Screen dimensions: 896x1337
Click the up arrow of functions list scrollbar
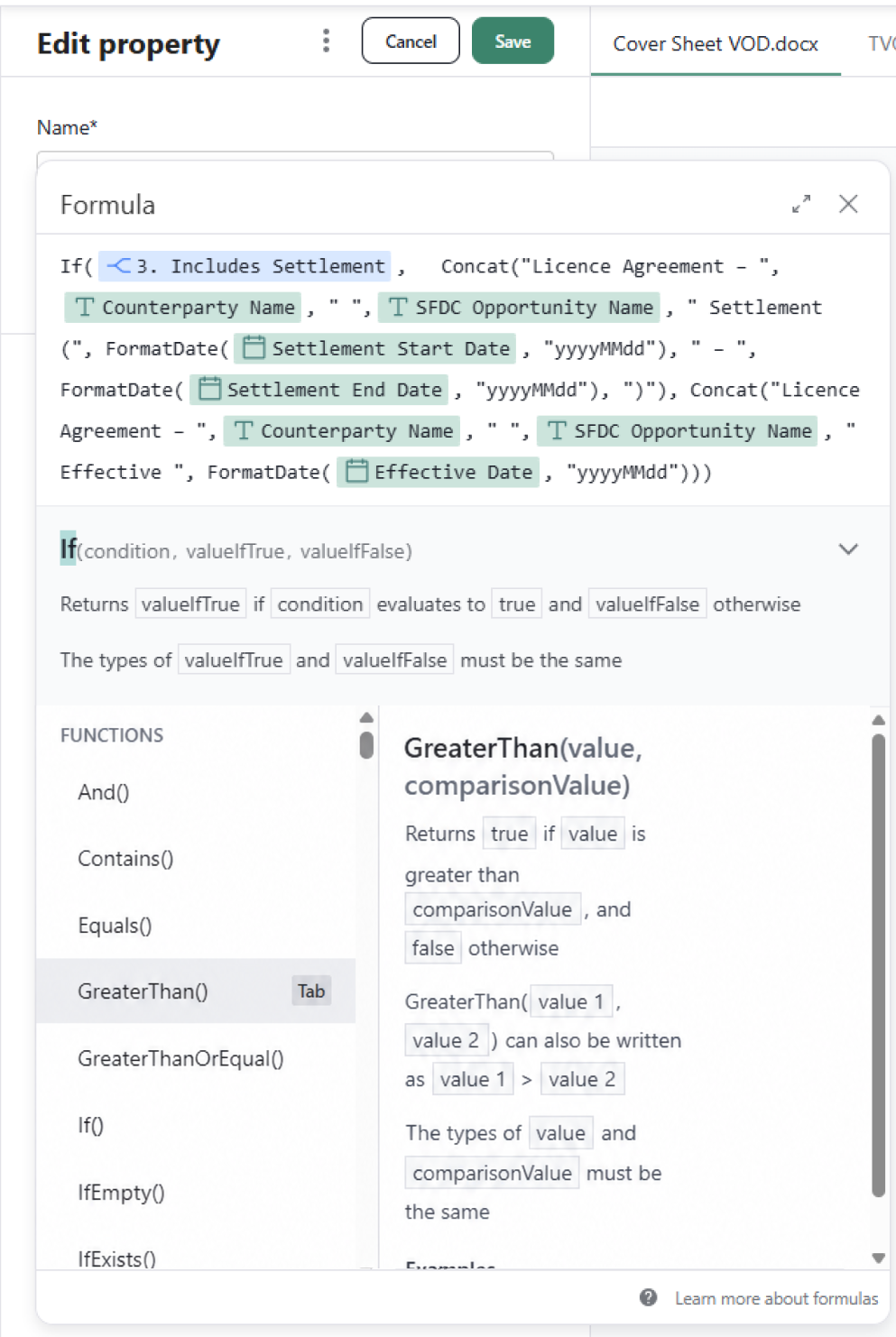(366, 718)
